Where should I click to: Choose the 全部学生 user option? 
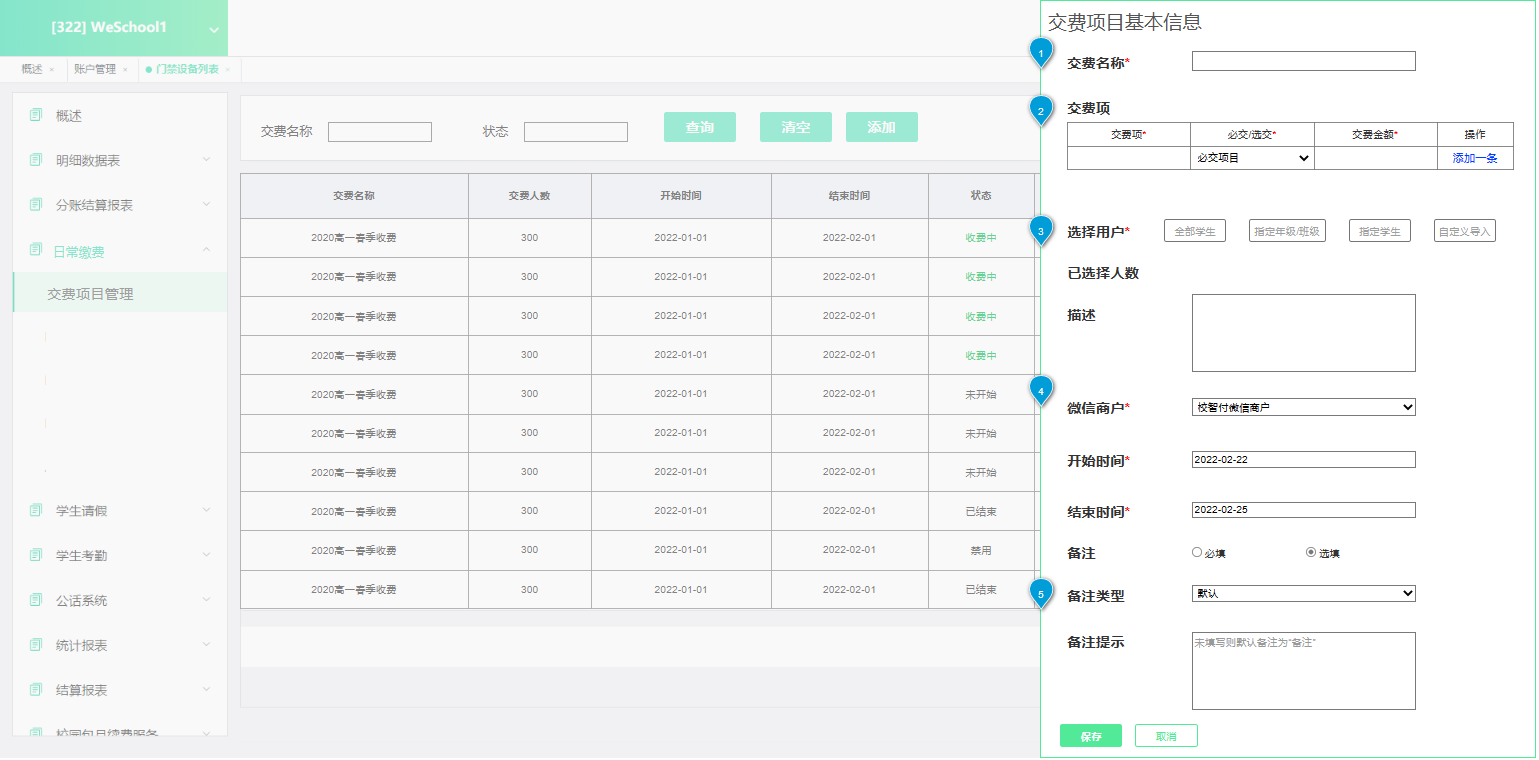[x=1195, y=231]
